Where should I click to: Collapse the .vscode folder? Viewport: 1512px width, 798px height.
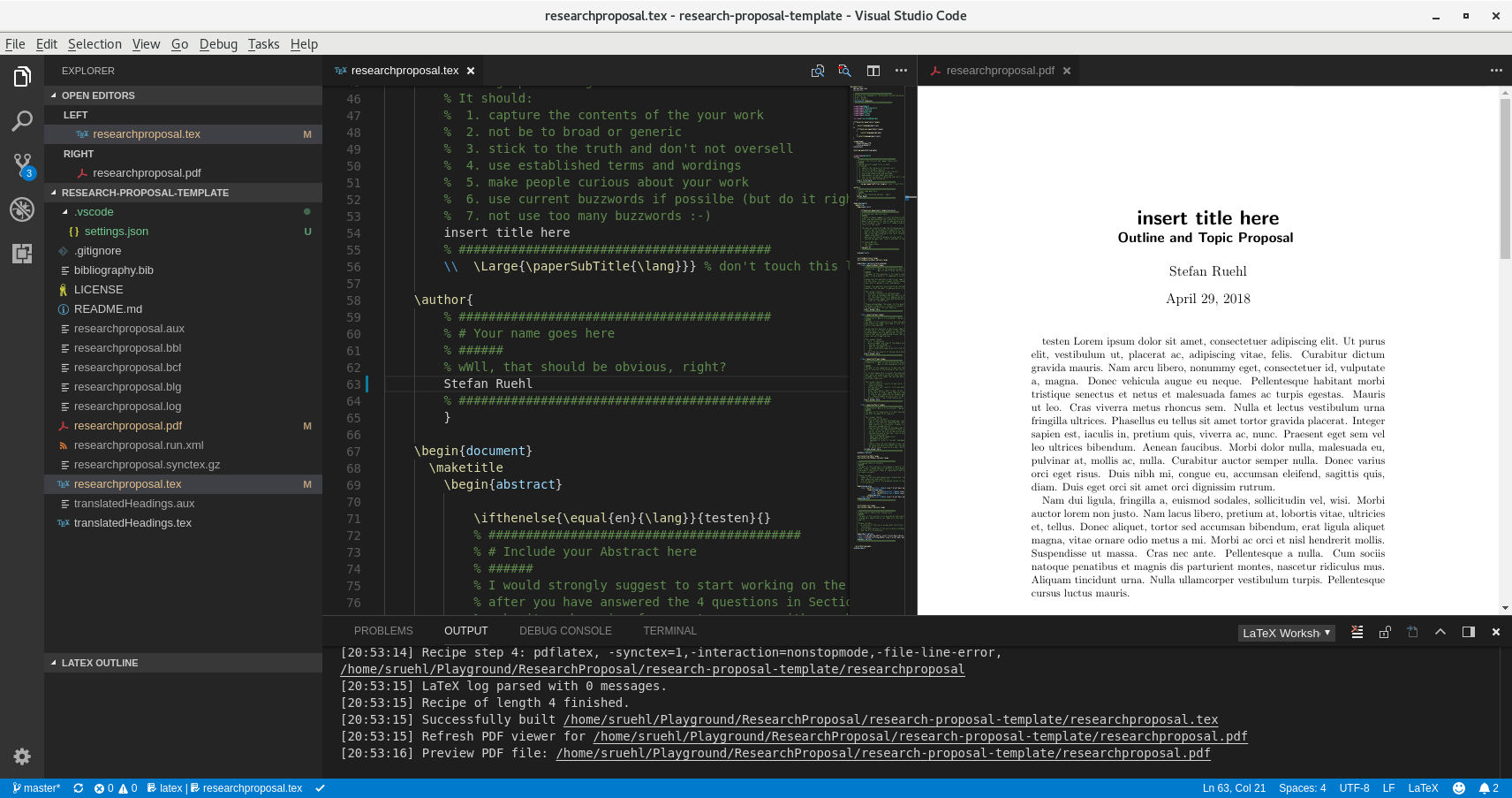click(x=183, y=212)
